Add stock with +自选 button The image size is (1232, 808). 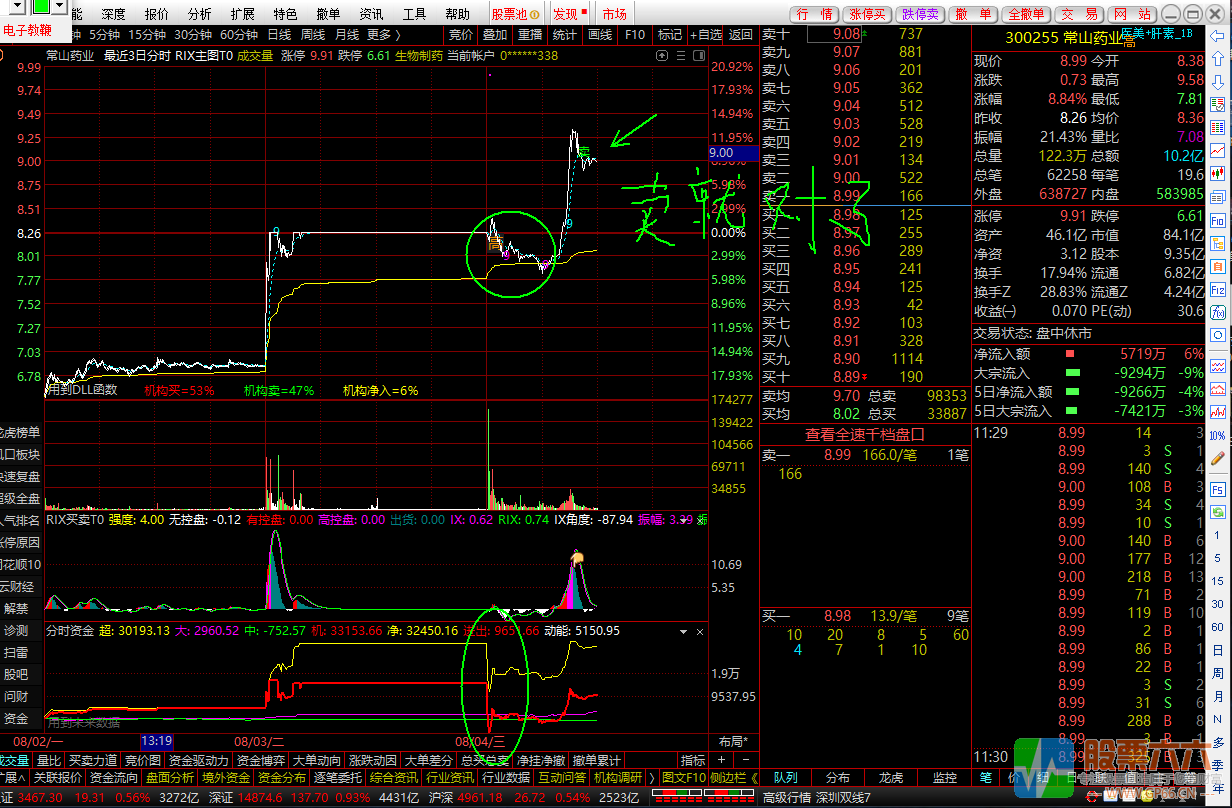click(705, 34)
